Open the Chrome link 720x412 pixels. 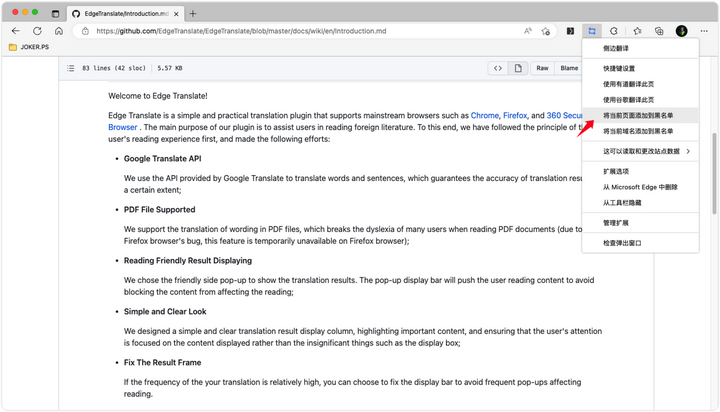[x=484, y=115]
